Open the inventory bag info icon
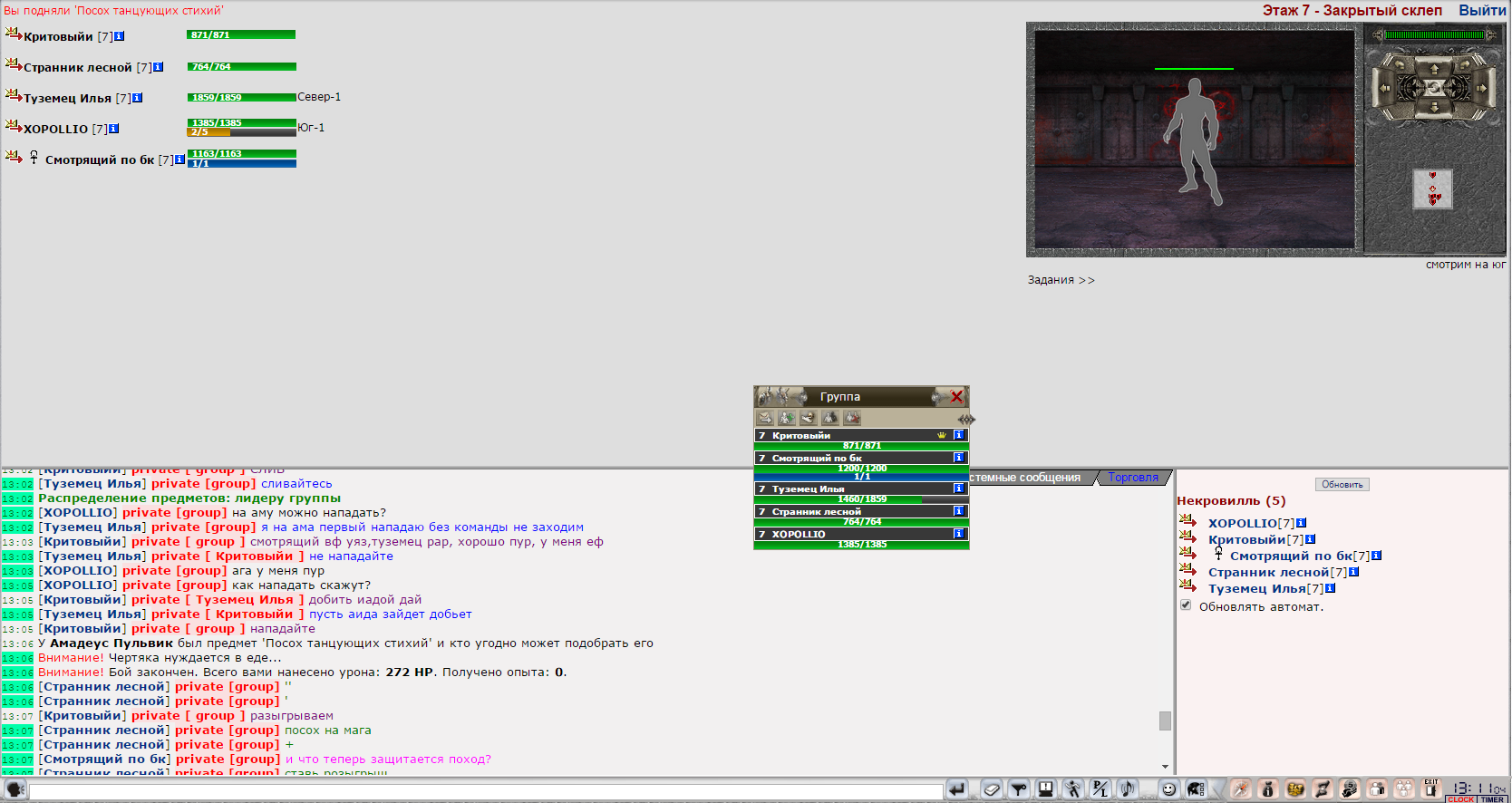 click(x=1267, y=789)
